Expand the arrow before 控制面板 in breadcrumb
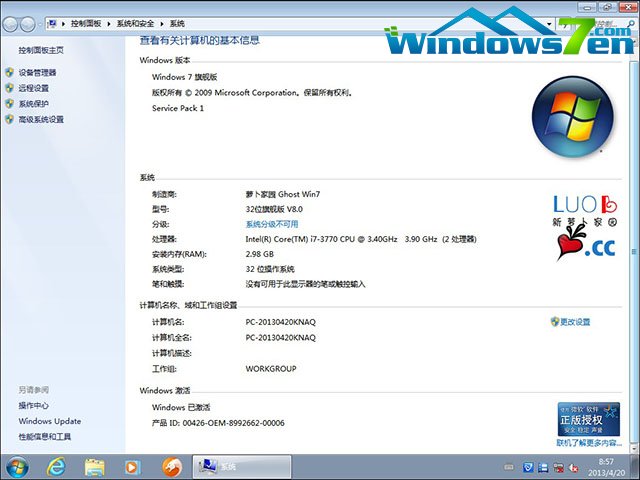 [x=63, y=24]
